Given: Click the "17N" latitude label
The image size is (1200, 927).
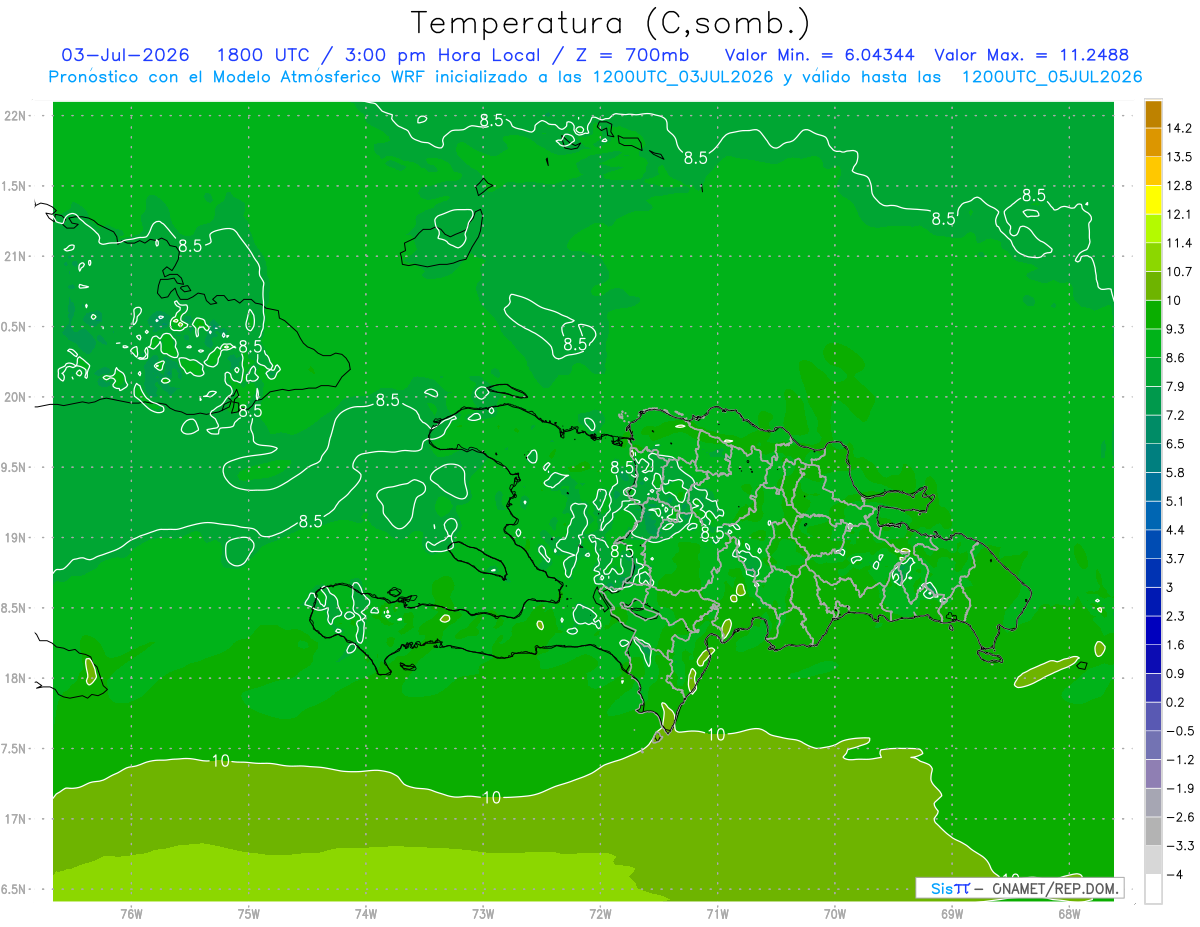Looking at the screenshot, I should pos(15,819).
